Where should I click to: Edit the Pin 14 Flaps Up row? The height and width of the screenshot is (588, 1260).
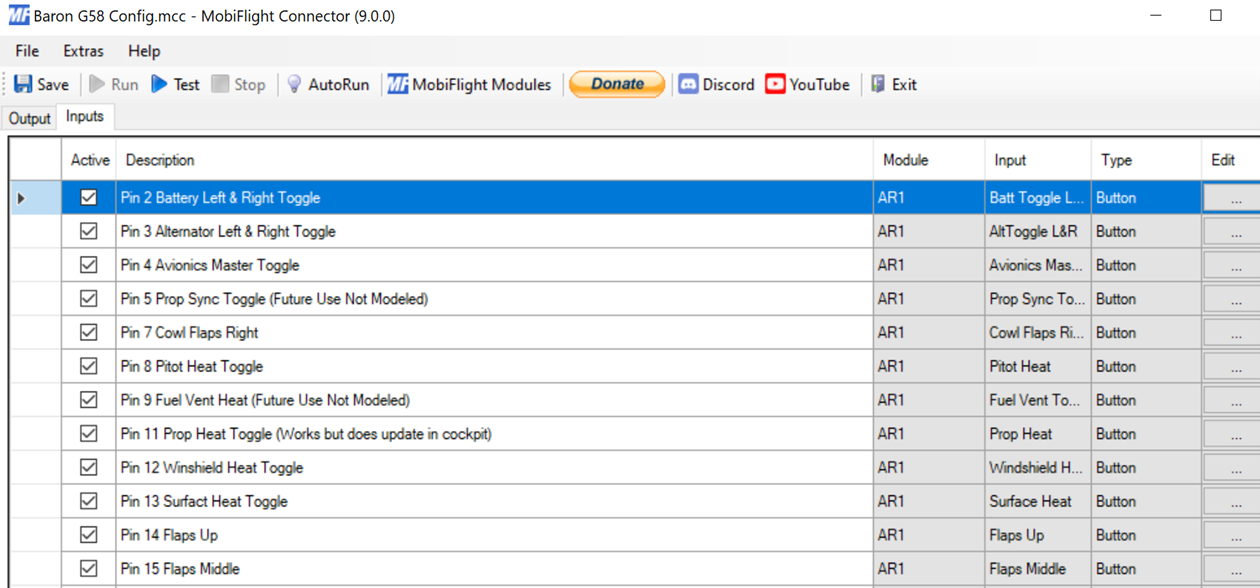(x=1232, y=535)
